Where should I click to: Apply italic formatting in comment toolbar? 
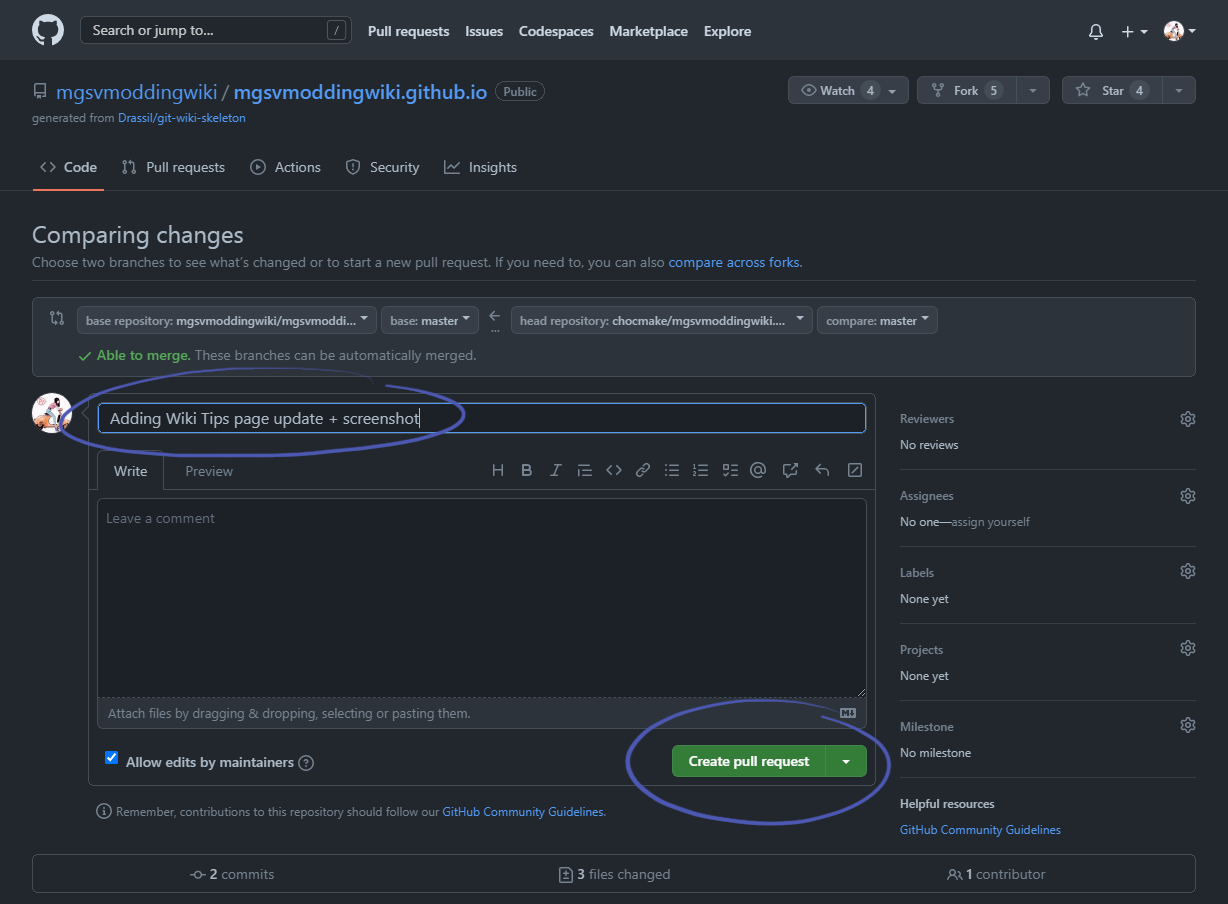(556, 470)
